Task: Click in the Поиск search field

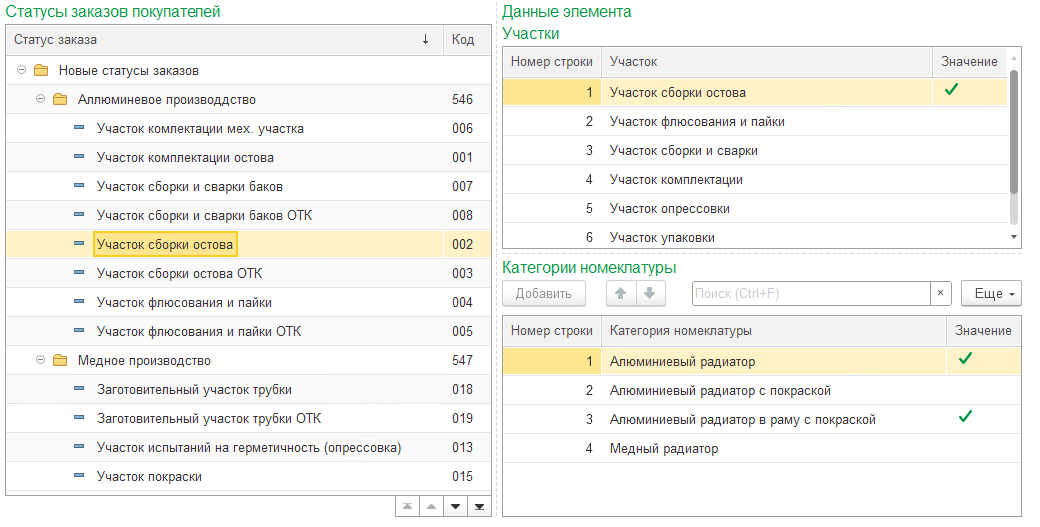Action: pos(810,293)
